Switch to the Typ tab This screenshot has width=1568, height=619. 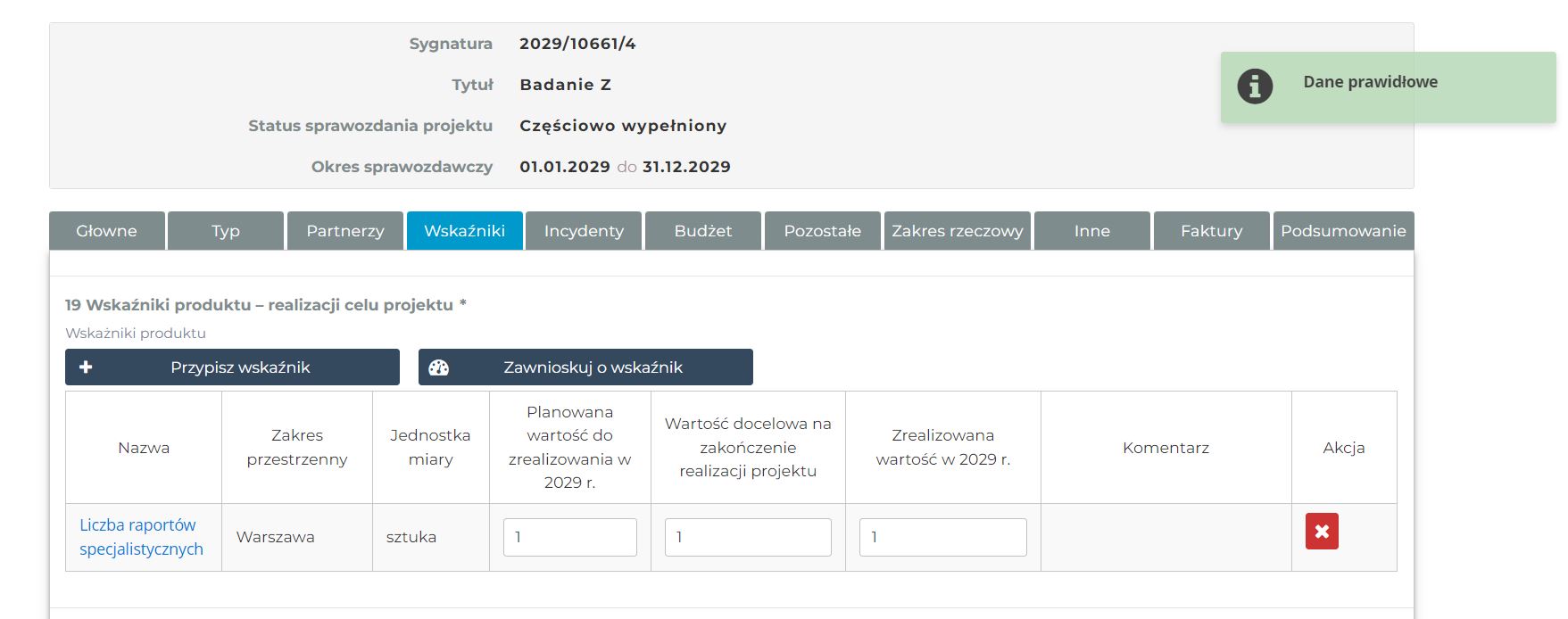(226, 231)
